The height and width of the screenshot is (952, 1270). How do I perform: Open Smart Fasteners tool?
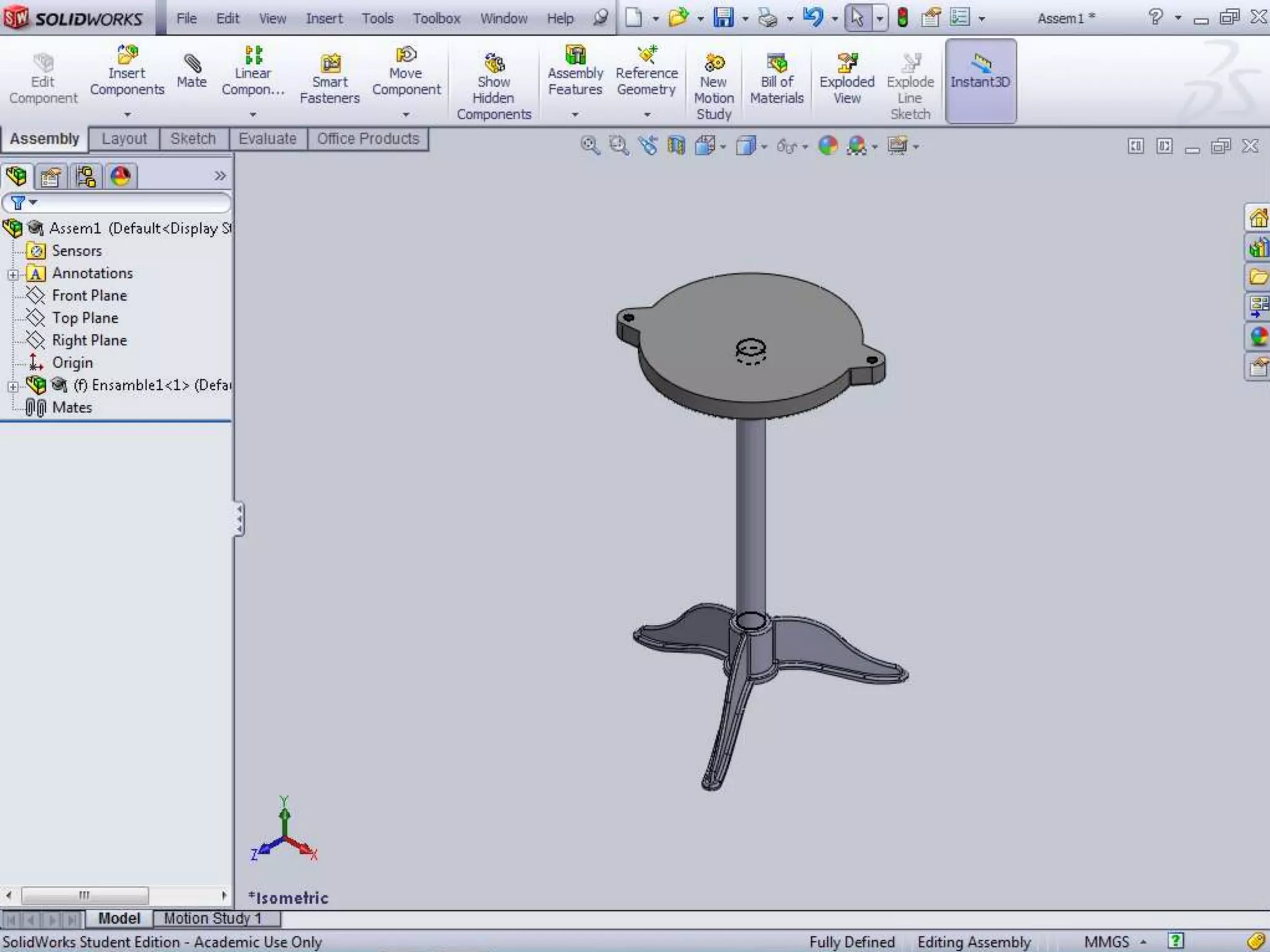coord(329,79)
